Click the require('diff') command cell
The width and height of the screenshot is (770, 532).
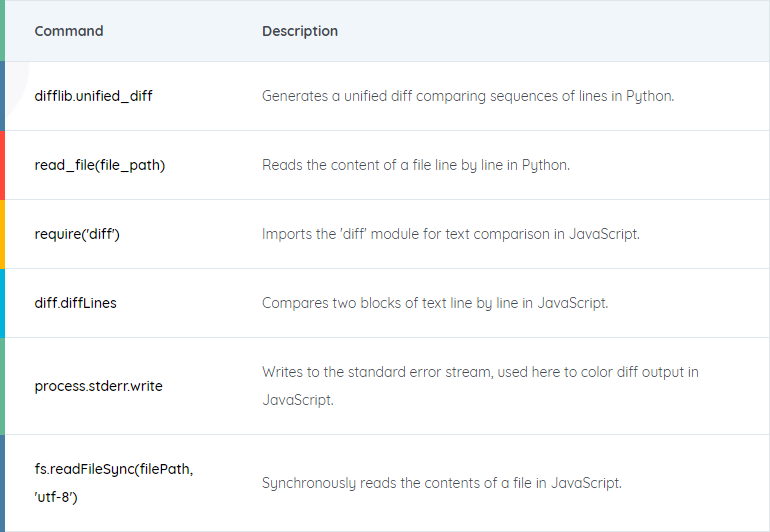point(77,234)
